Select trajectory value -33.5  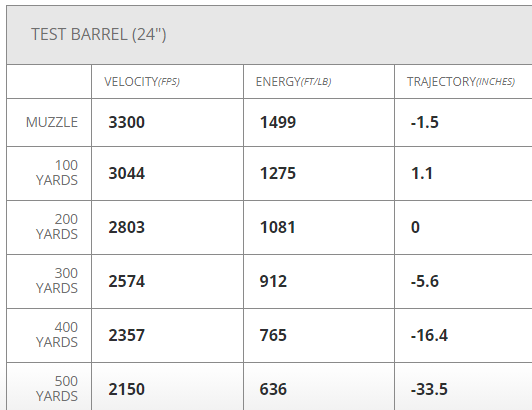tap(429, 389)
